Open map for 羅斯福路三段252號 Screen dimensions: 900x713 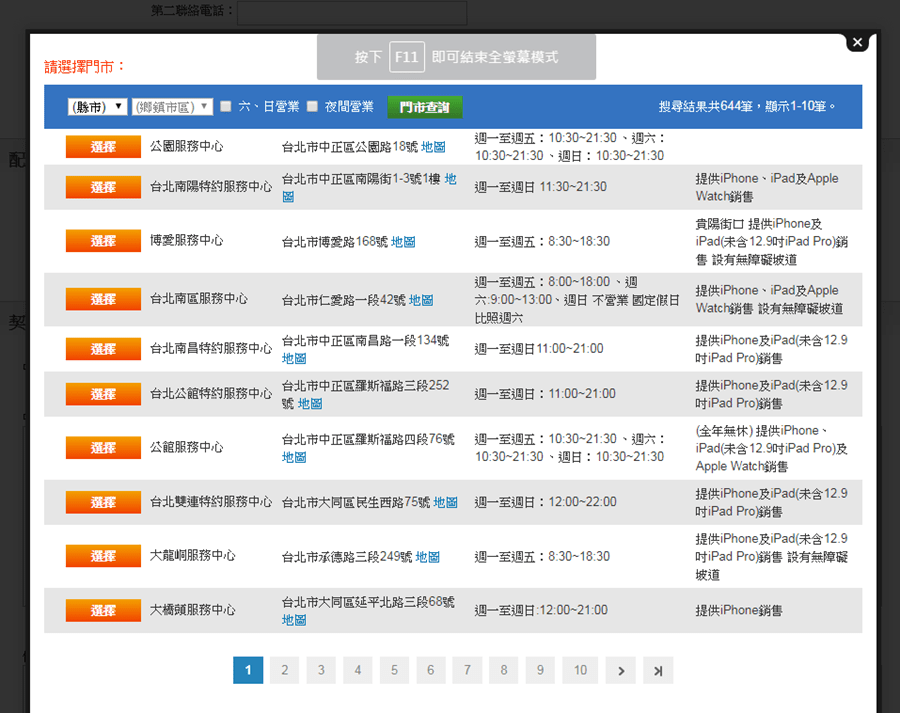tap(310, 404)
